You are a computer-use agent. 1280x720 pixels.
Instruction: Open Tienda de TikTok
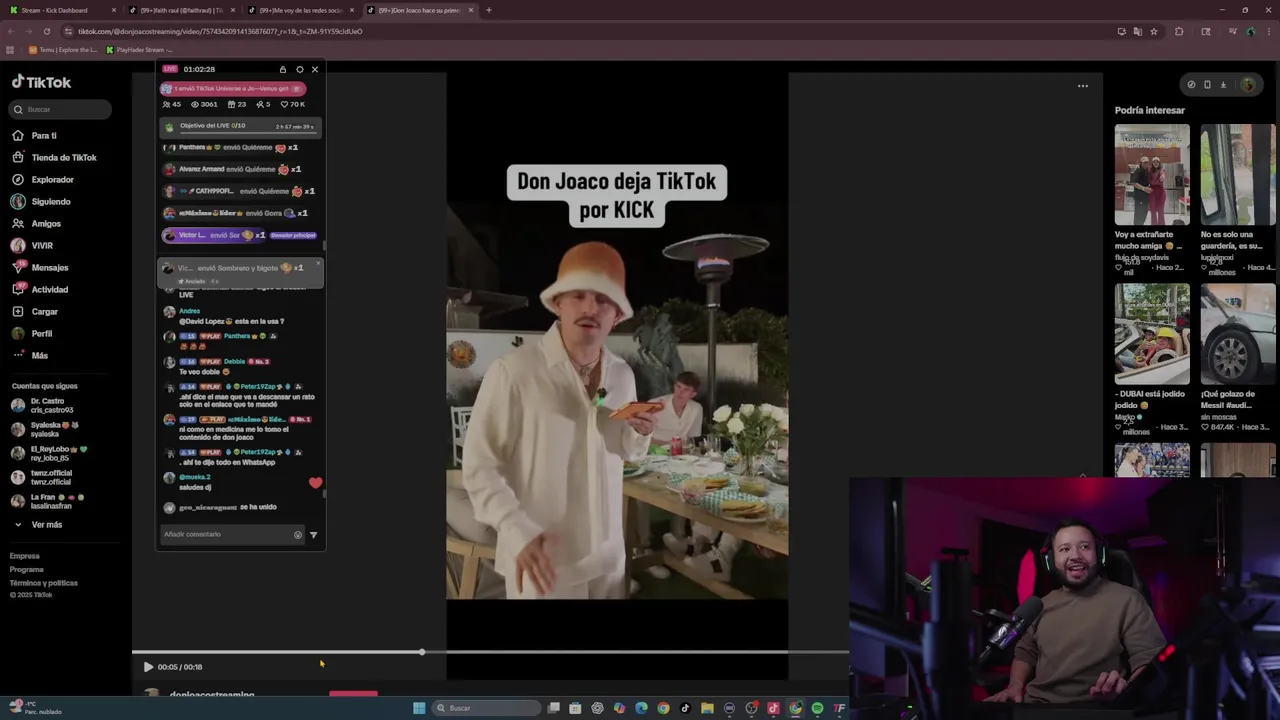54,157
